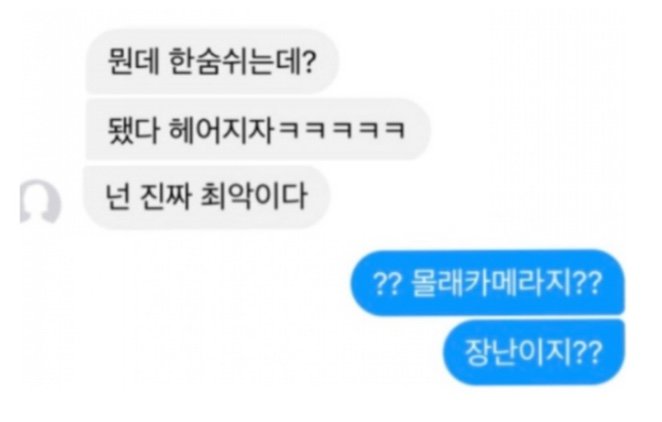This screenshot has width=662, height=422.
Task: Click trailing '??' after '몰래카메라지'
Action: tap(588, 283)
